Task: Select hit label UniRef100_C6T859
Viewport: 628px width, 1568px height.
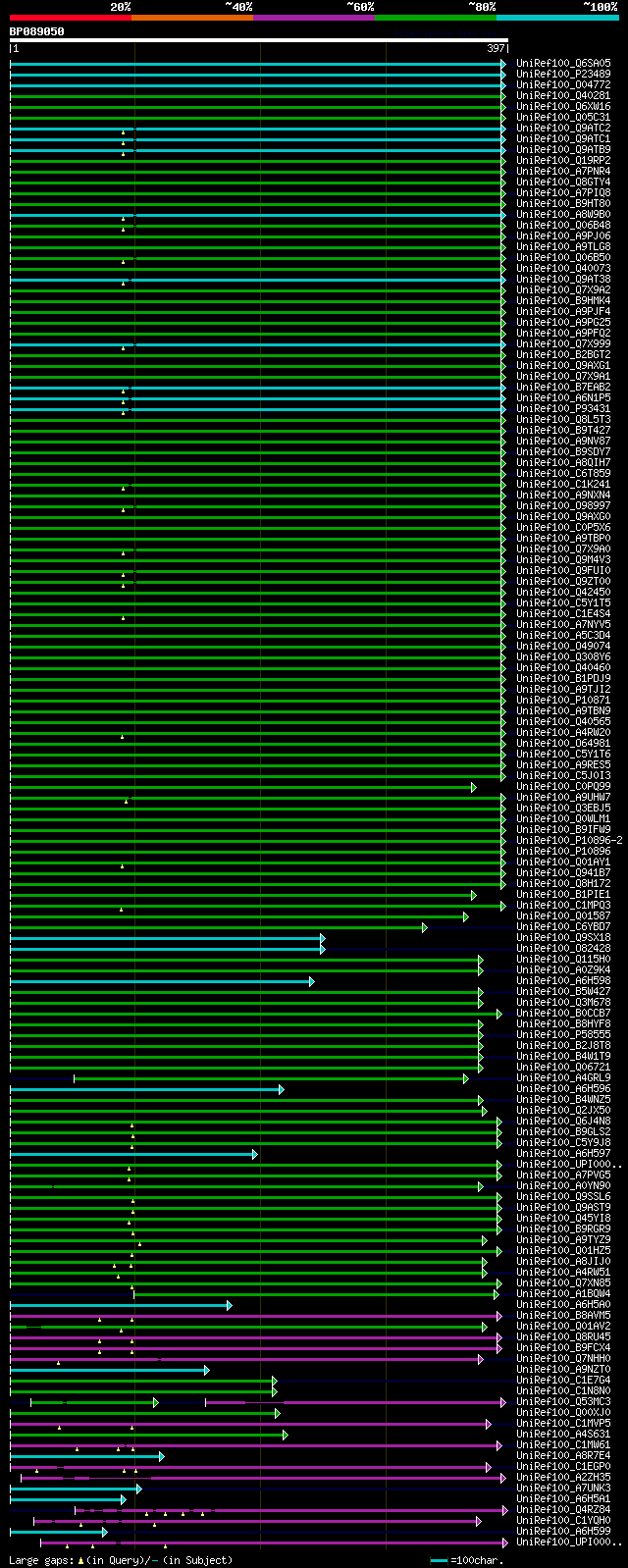Action: tap(563, 473)
